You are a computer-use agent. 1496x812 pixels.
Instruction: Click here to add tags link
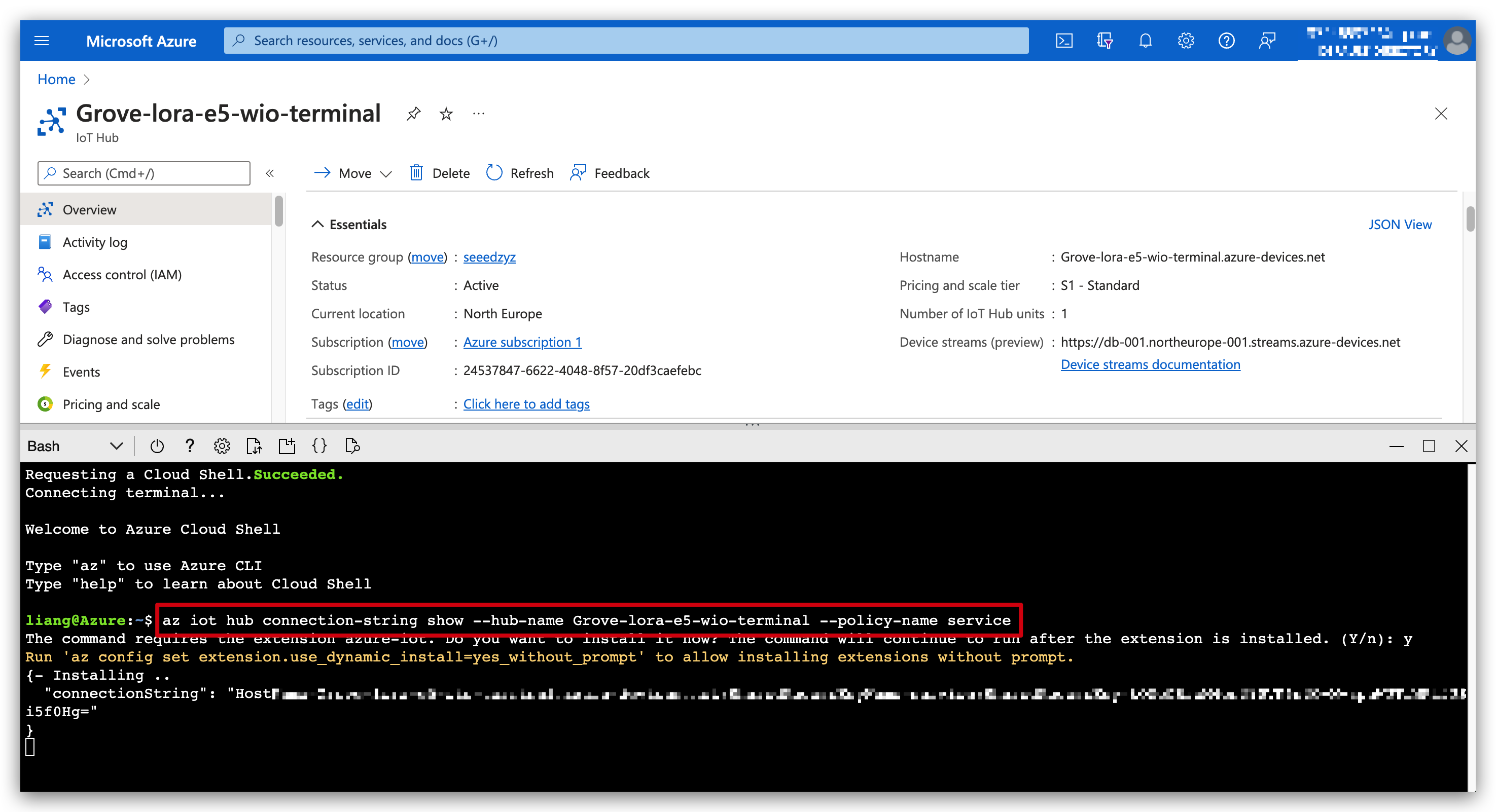(526, 403)
